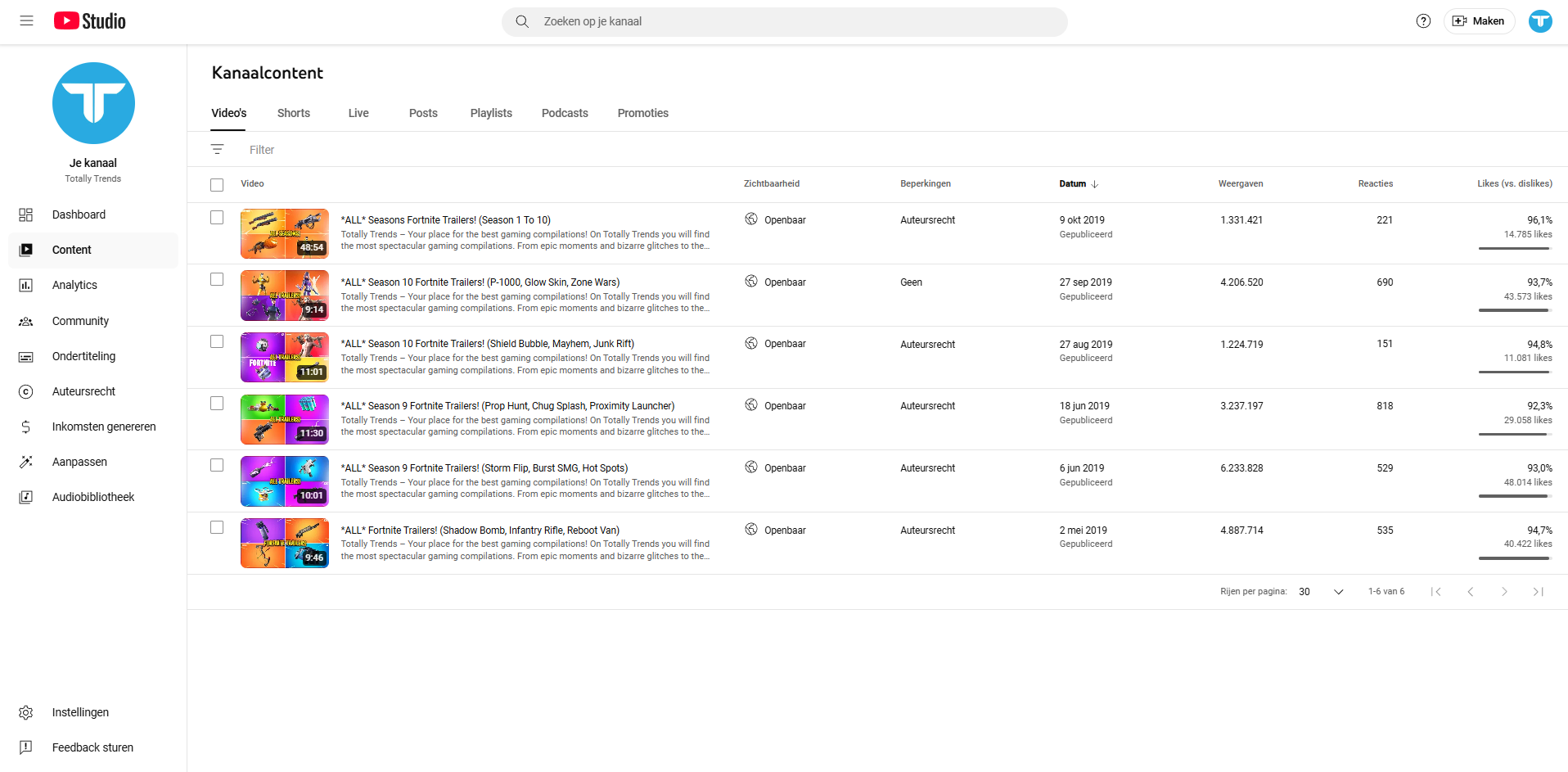Click the Audiobibliotheek music icon

pyautogui.click(x=26, y=497)
